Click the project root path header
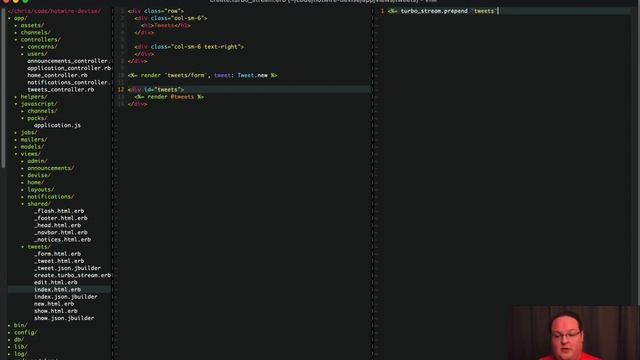 point(54,11)
